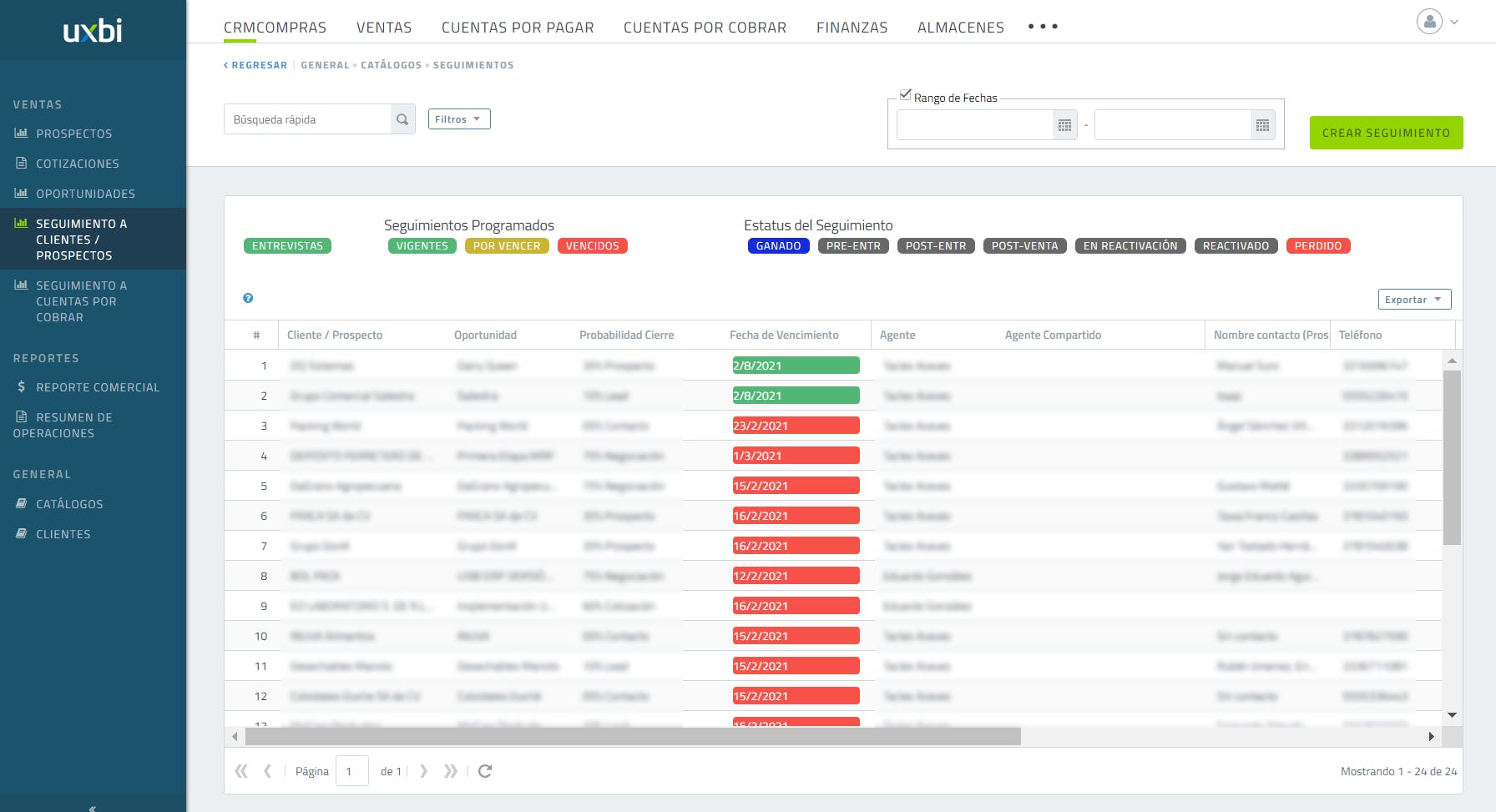This screenshot has width=1496, height=812.
Task: Click the CATÁLOGOS breadcrumb link
Action: click(x=391, y=65)
